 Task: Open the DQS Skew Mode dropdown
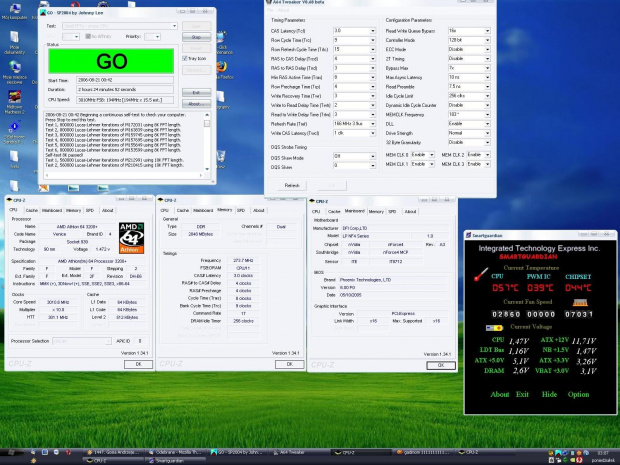coord(354,156)
